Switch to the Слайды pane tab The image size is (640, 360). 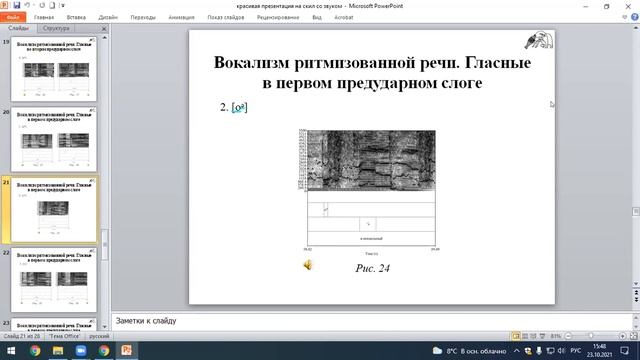[18, 28]
